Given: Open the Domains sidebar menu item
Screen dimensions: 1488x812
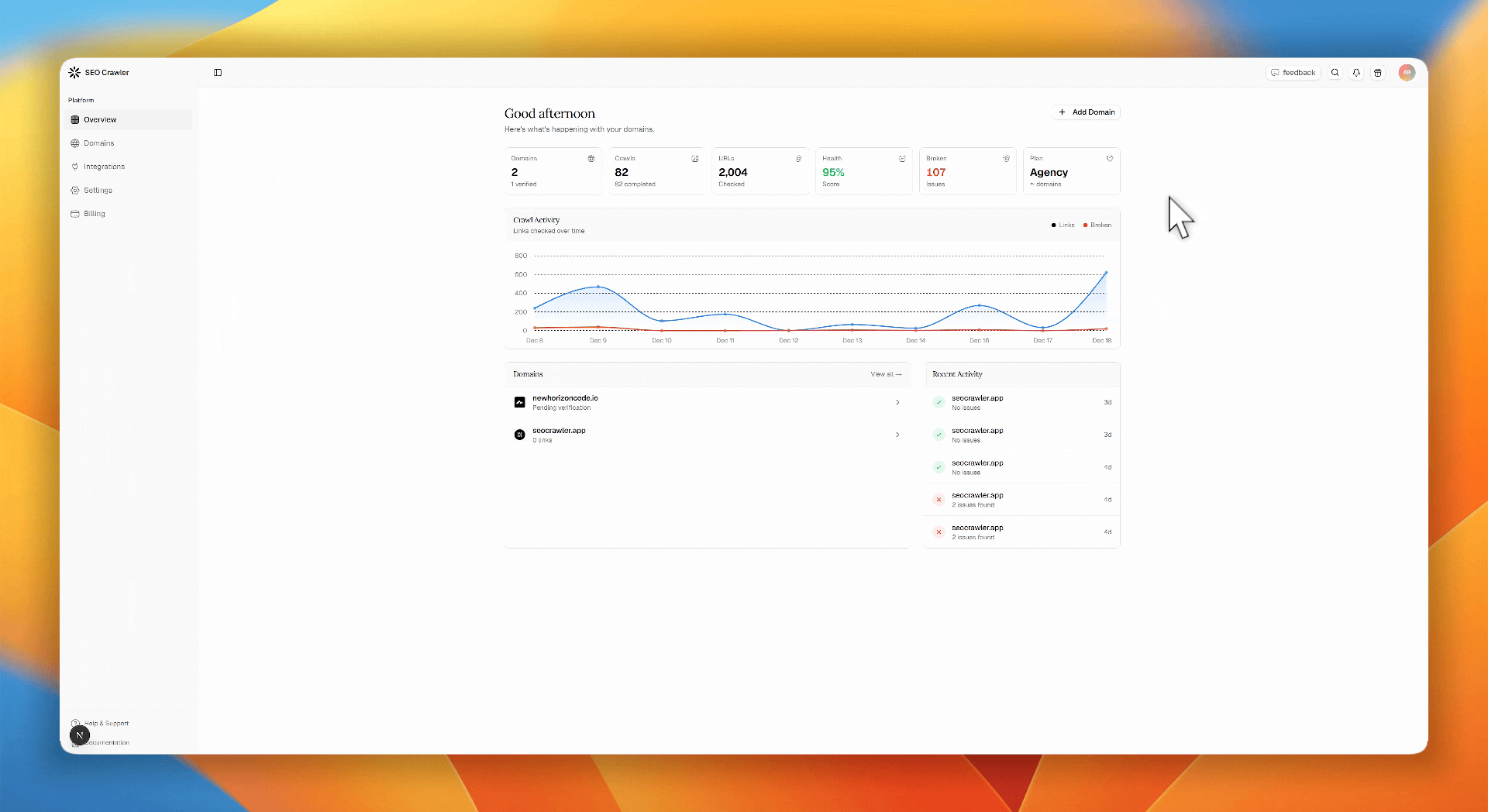Looking at the screenshot, I should click(x=98, y=143).
